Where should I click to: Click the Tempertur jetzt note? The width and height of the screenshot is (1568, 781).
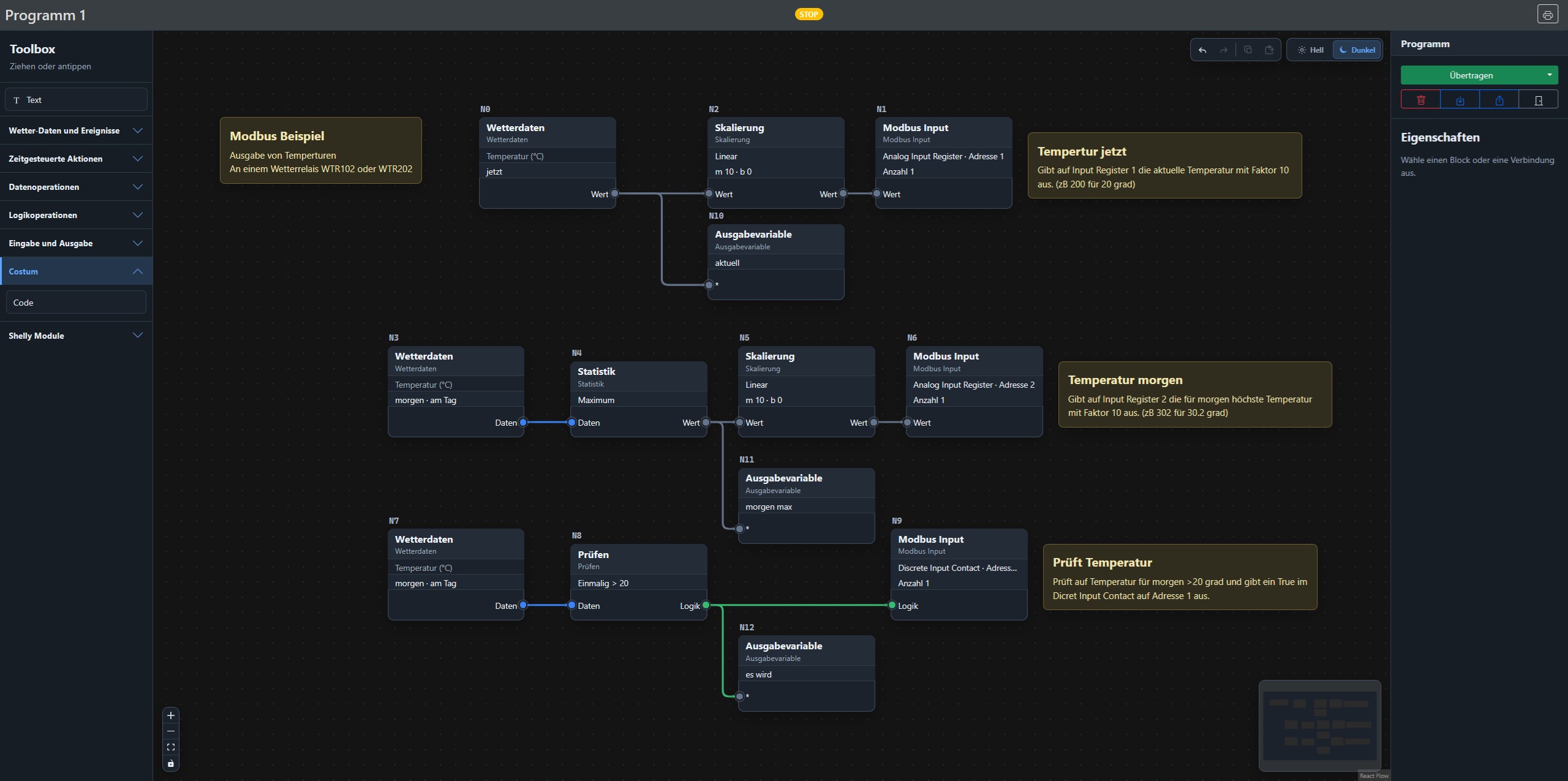pos(1164,165)
